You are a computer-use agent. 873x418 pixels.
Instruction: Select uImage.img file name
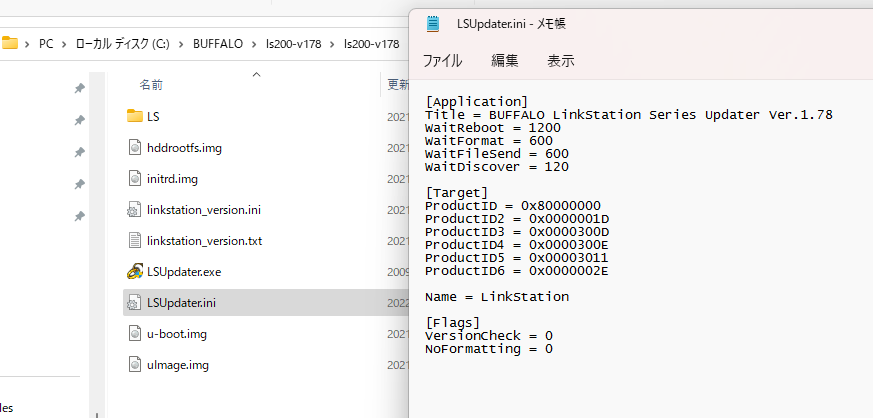point(178,366)
